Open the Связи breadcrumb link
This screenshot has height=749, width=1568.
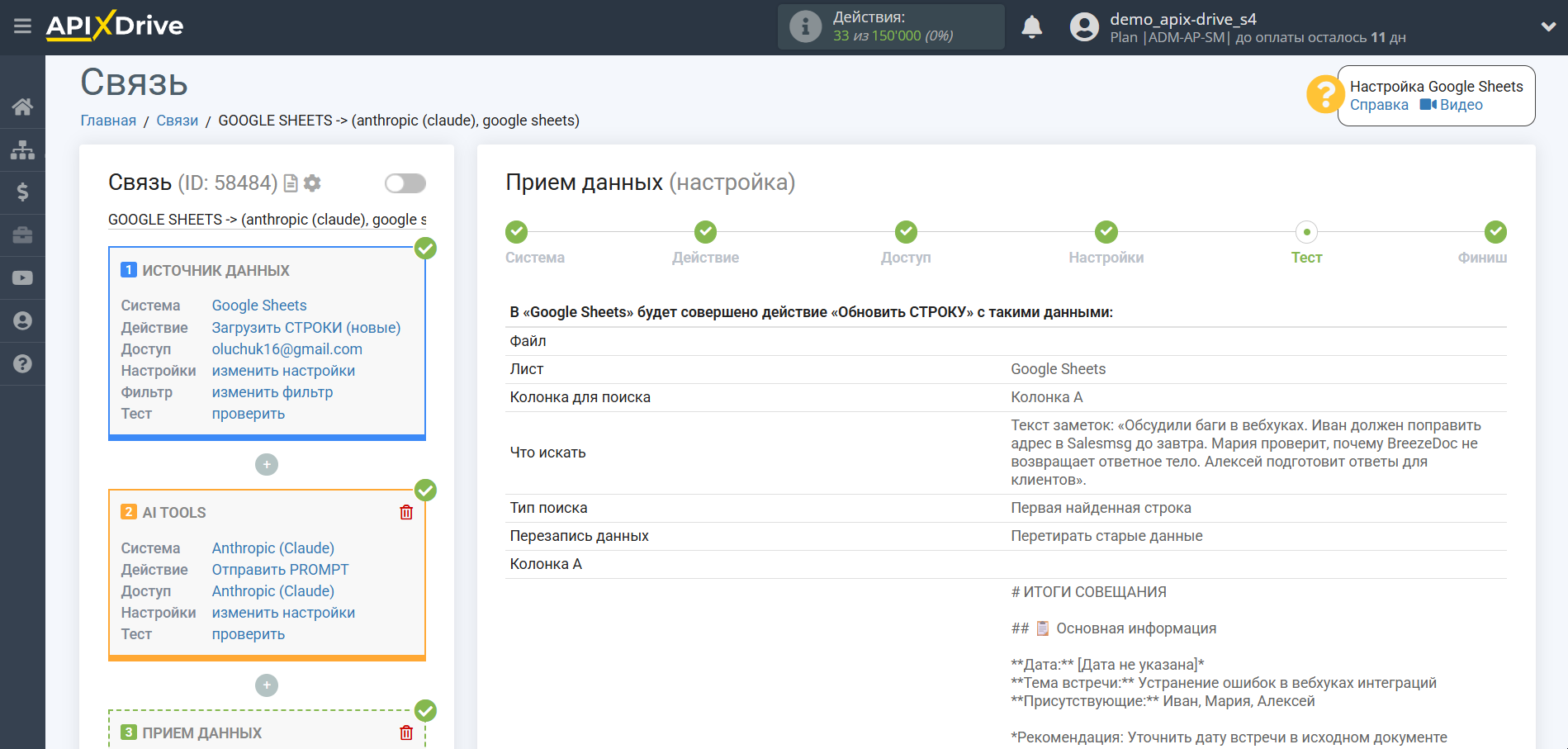tap(177, 121)
